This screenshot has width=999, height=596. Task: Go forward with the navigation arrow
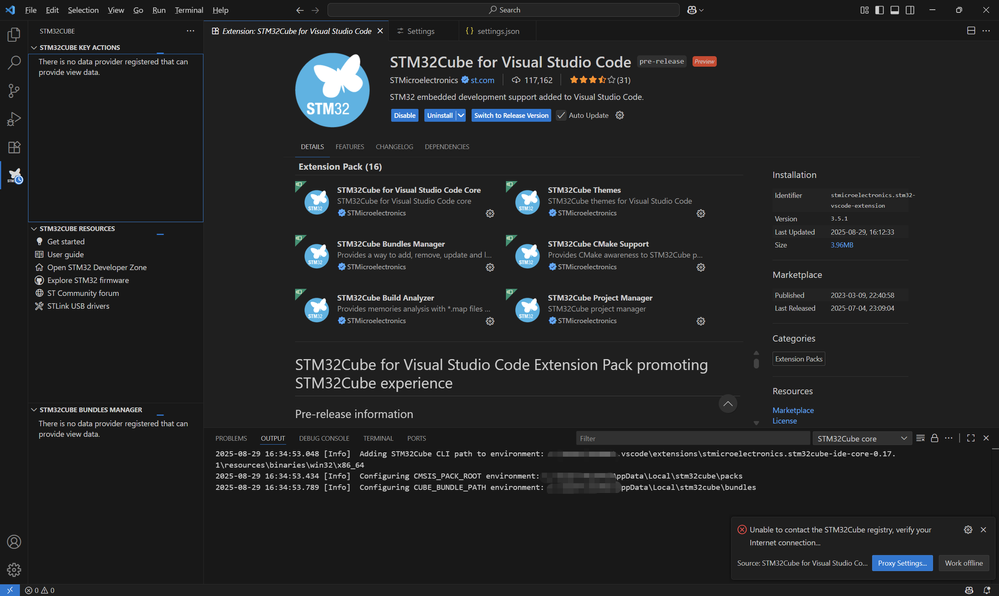[x=315, y=10]
